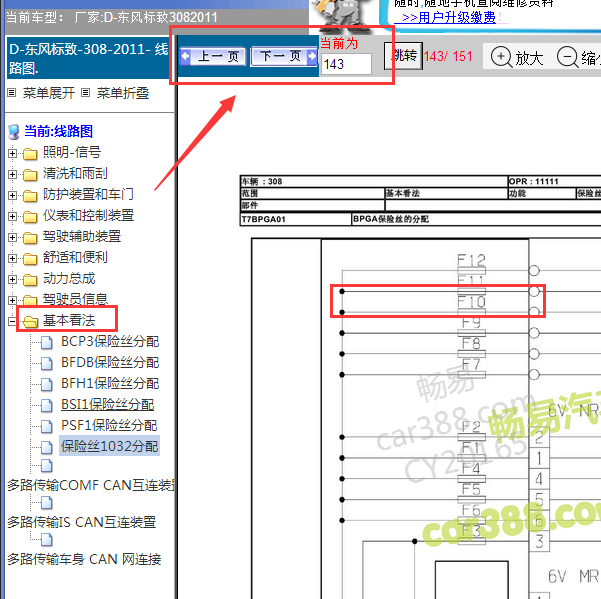This screenshot has height=599, width=601.
Task: Expand the 照明-信号 folder
Action: (12, 153)
